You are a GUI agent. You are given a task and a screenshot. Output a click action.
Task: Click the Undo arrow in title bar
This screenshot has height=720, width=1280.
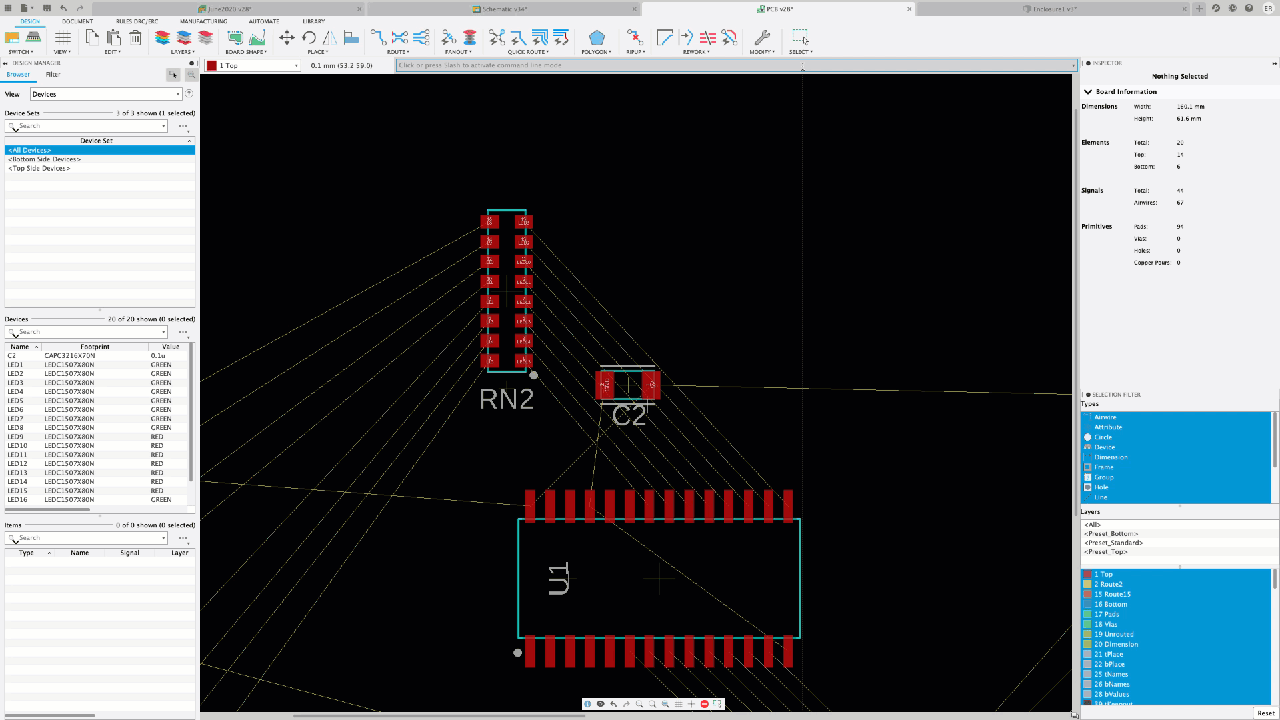tap(64, 8)
